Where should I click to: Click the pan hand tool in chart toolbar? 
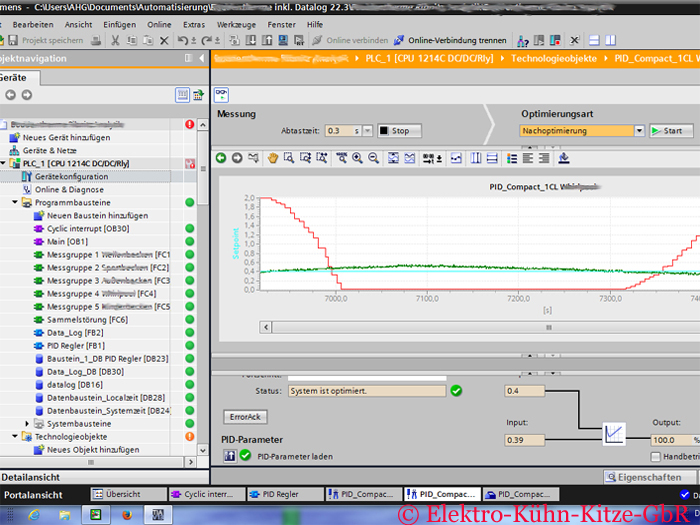point(271,158)
